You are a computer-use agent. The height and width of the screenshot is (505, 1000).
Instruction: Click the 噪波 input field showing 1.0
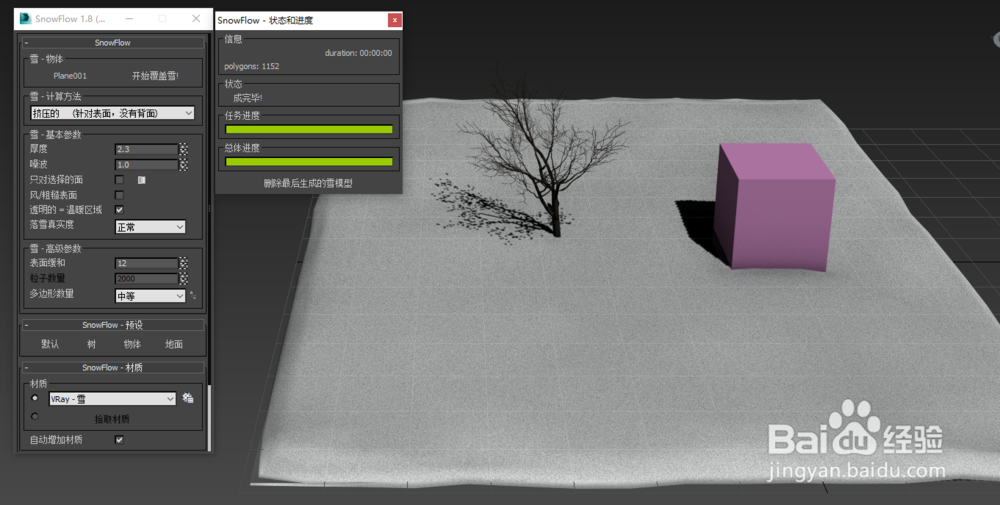point(147,165)
